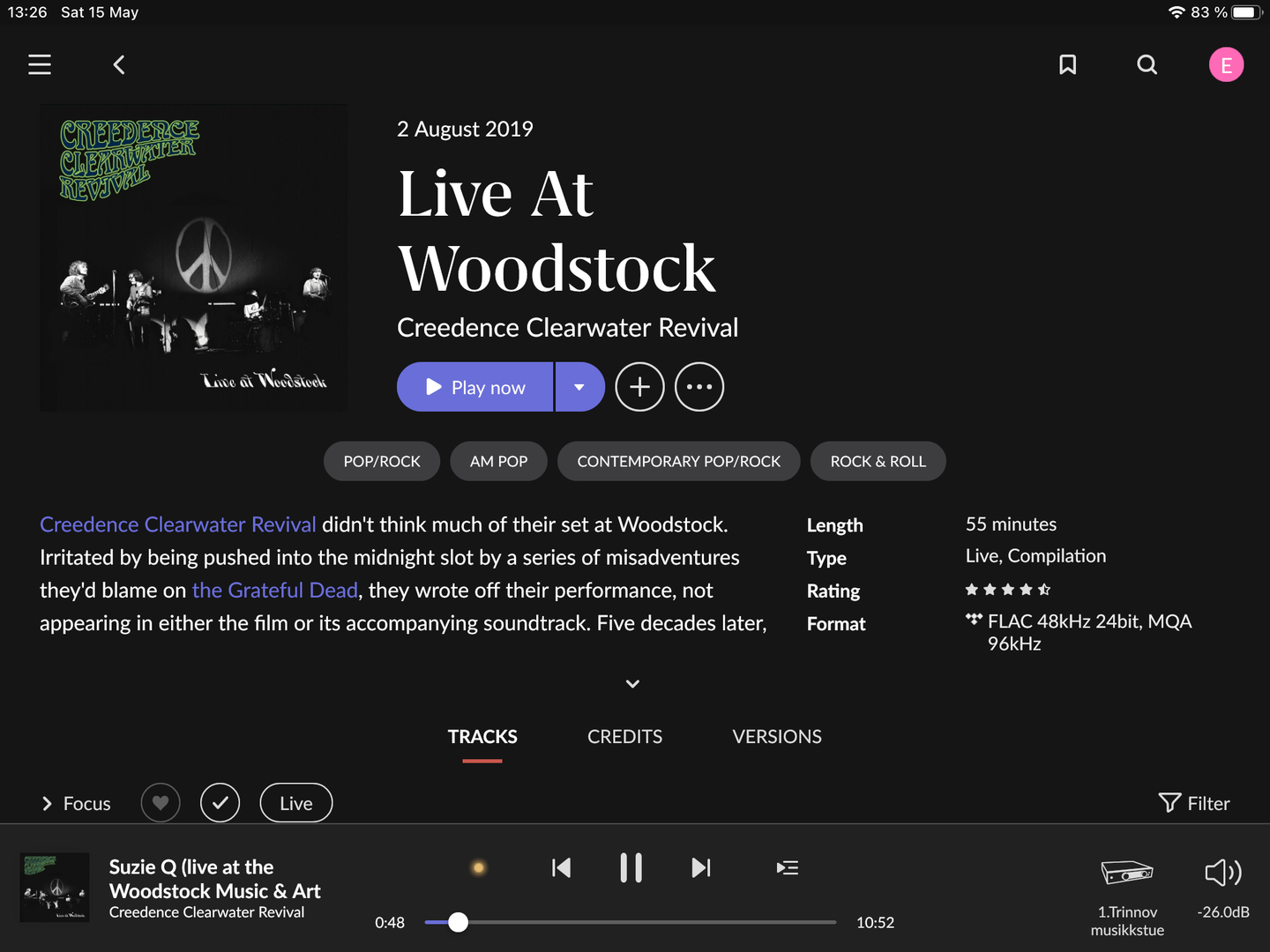Toggle the heart favorites filter
Viewport: 1270px width, 952px height.
click(161, 803)
